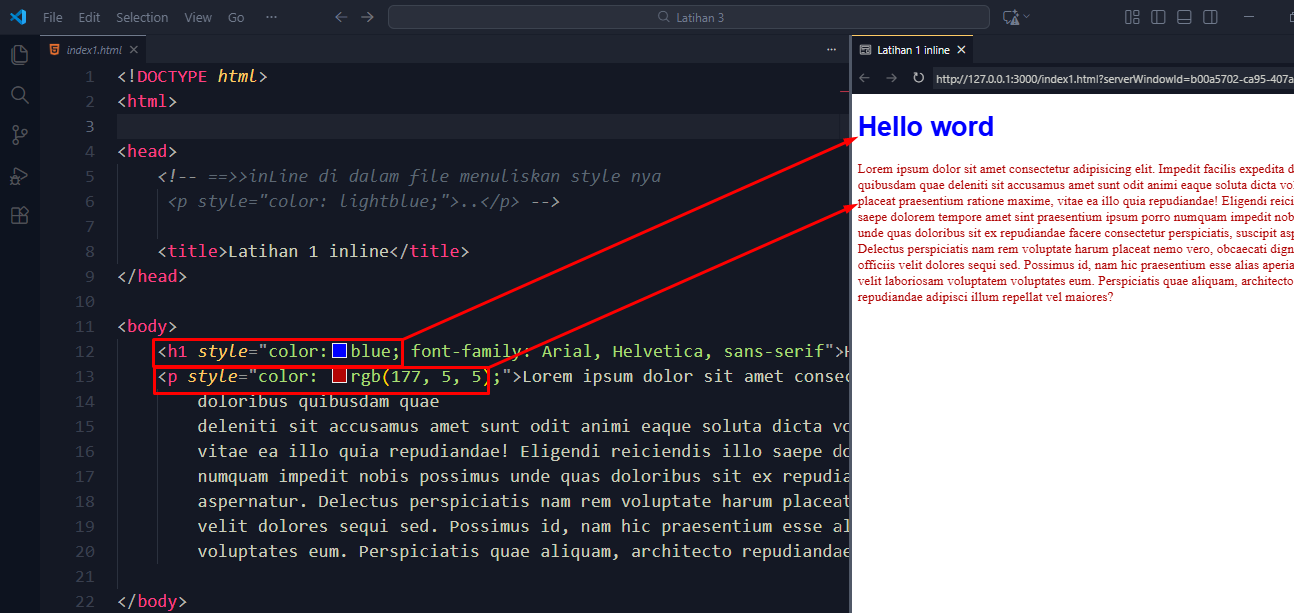Open the Source Control view
The height and width of the screenshot is (613, 1294).
pyautogui.click(x=19, y=135)
